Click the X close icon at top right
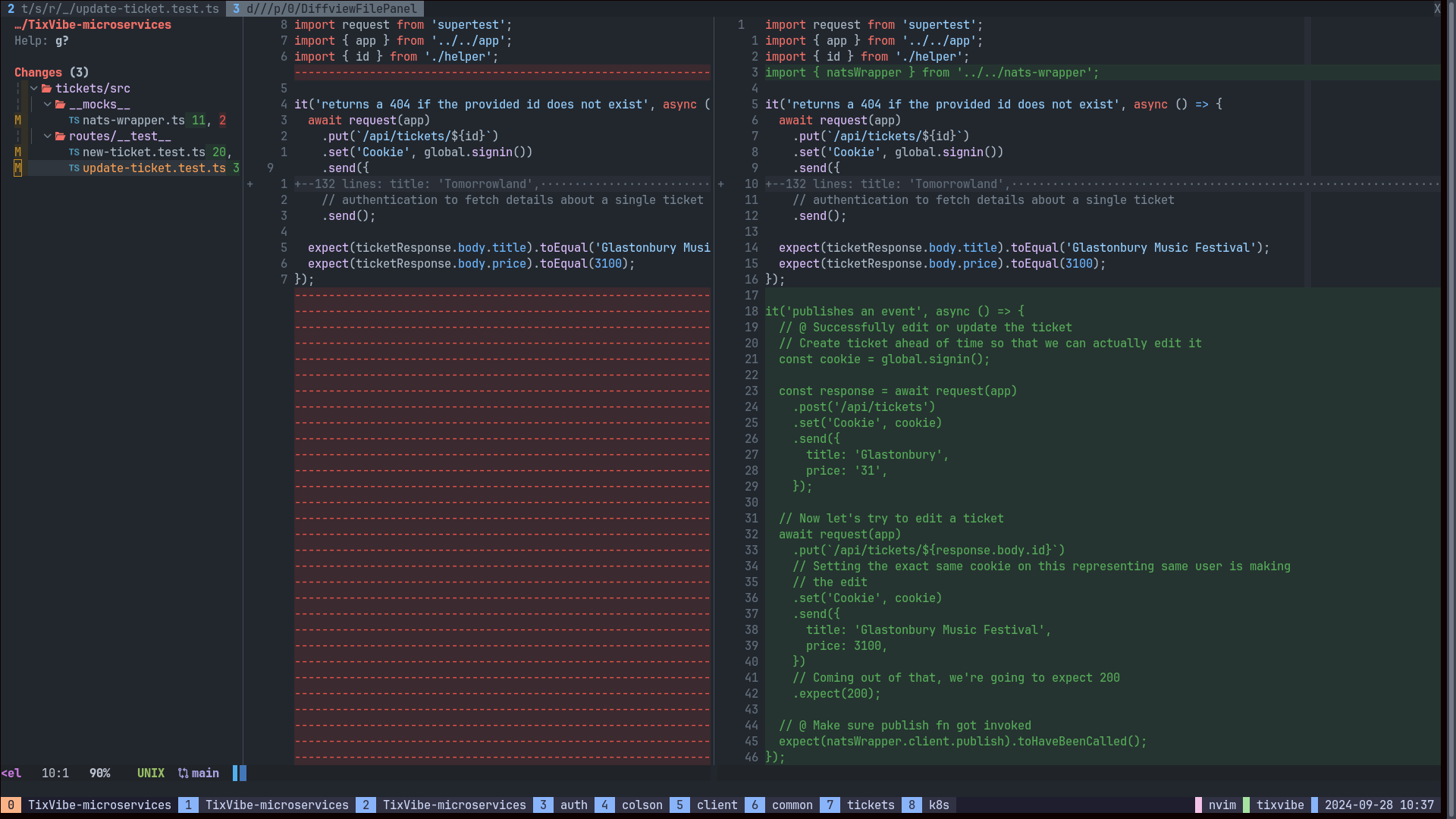Screen dimensions: 1456x819 tap(1437, 8)
